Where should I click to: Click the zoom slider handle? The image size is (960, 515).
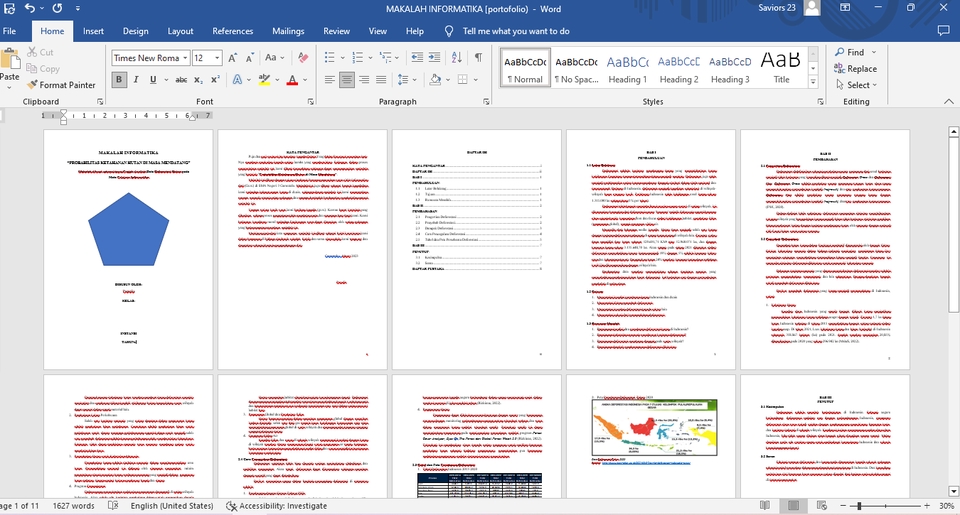(x=859, y=506)
